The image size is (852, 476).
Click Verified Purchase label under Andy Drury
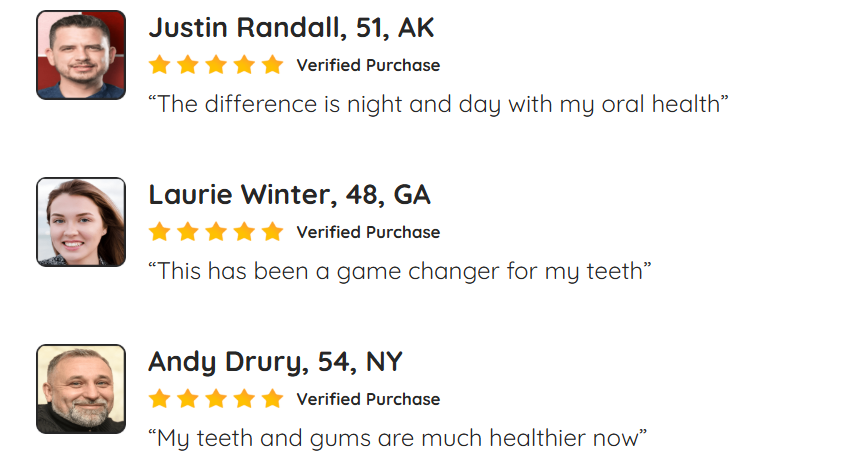368,400
